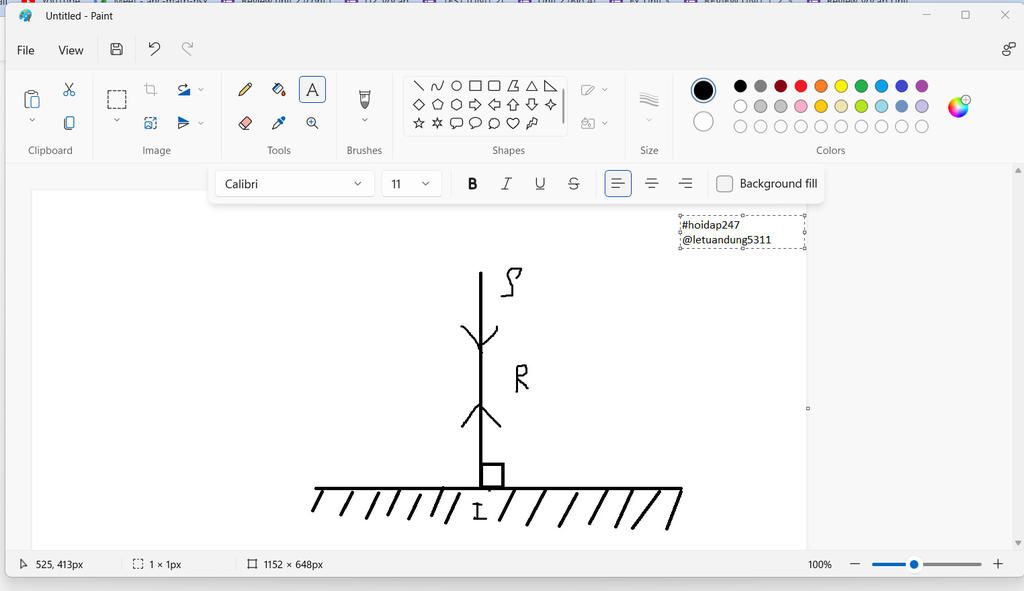Screen dimensions: 1024x591
Task: Click the Cut scissors icon
Action: (x=69, y=89)
